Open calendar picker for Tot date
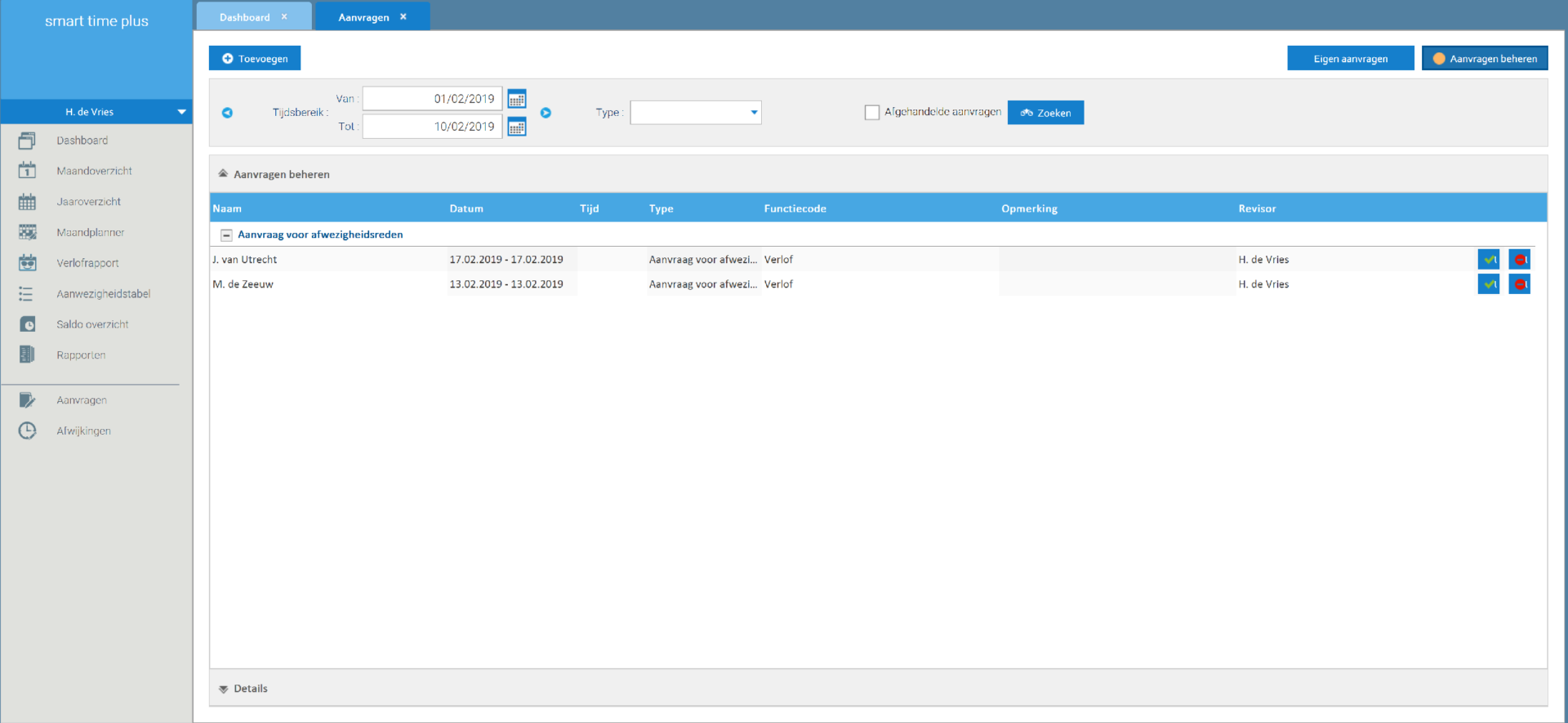1568x723 pixels. click(516, 127)
